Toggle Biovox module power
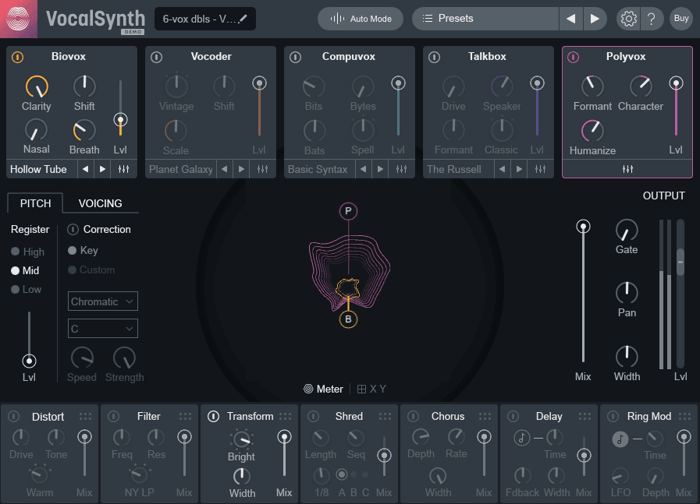 17,57
